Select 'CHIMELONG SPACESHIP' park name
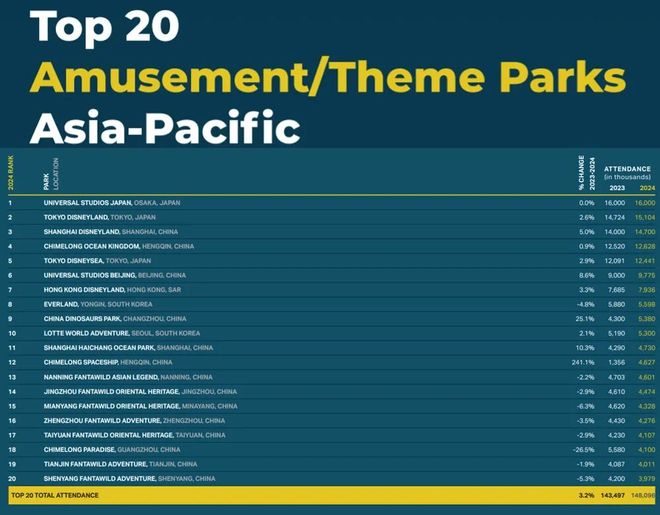Screen dimensions: 660x515 (x=81, y=362)
